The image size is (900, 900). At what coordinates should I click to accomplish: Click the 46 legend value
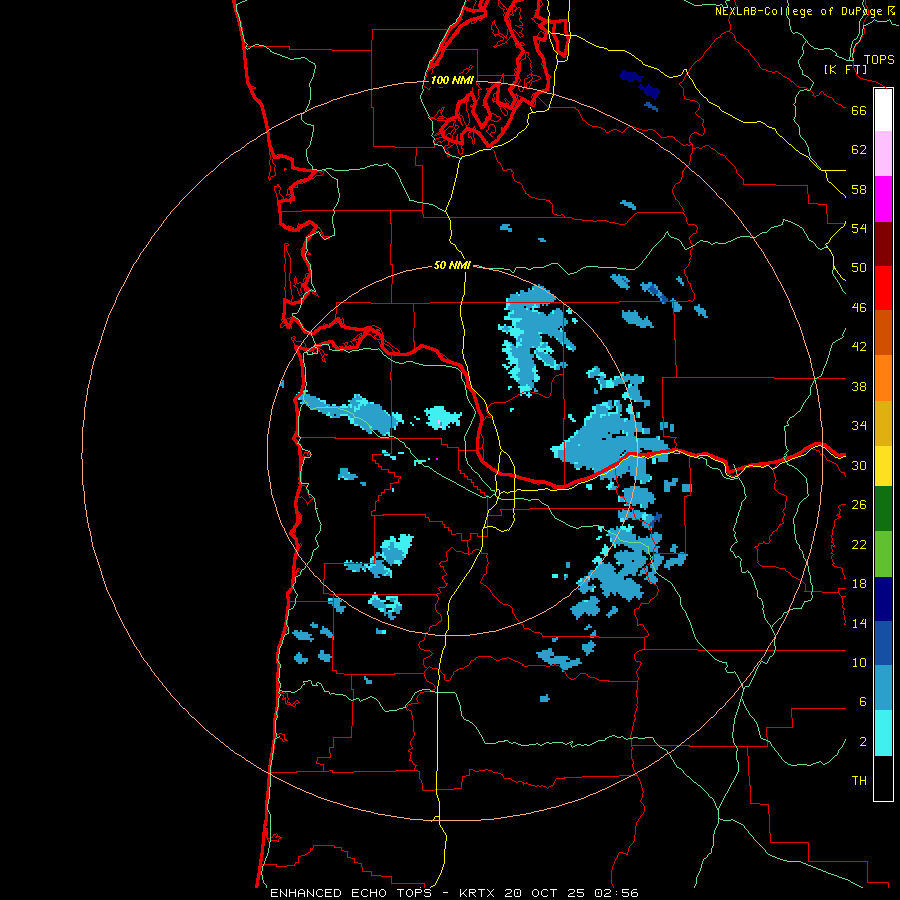859,308
